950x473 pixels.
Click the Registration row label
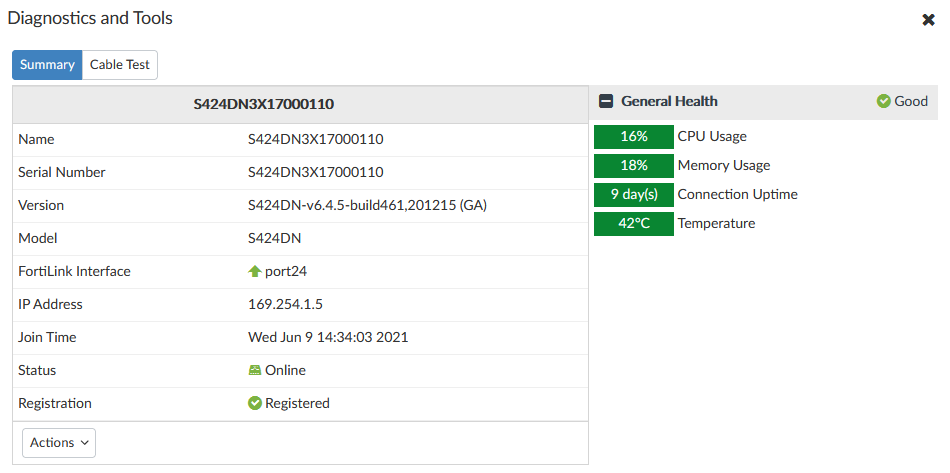click(x=55, y=403)
